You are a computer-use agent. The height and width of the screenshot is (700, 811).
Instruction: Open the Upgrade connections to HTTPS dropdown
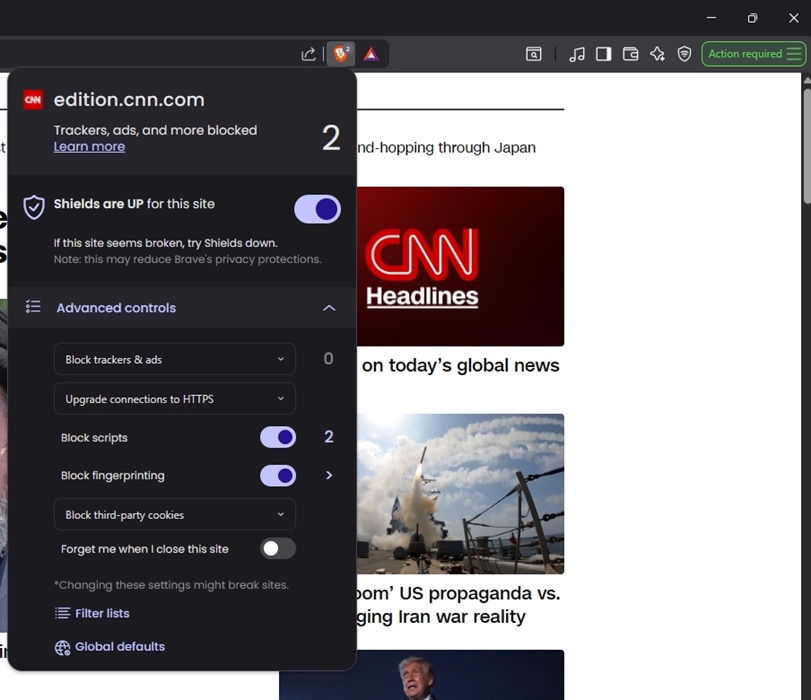pos(174,399)
